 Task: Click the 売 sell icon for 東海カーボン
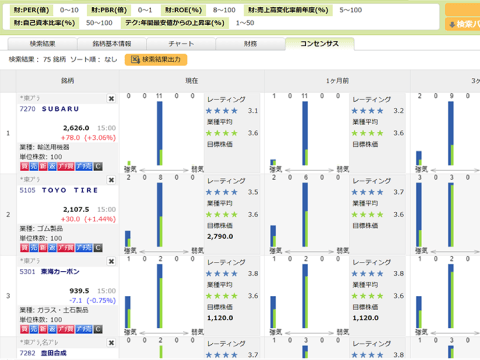pyautogui.click(x=34, y=329)
